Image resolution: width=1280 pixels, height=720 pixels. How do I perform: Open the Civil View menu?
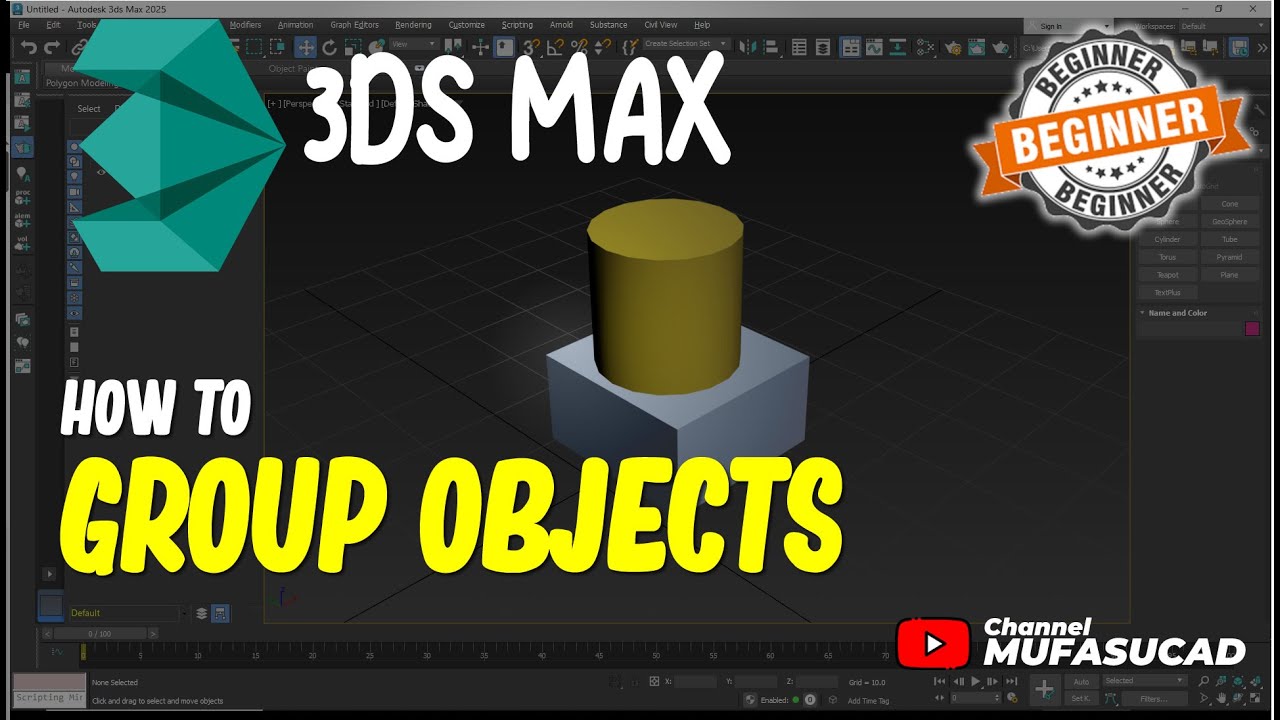point(660,25)
